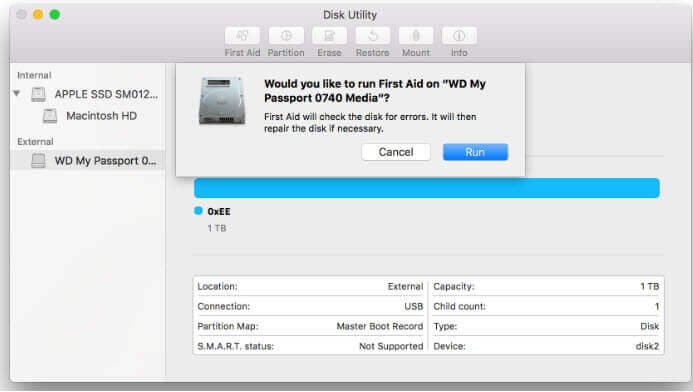The height and width of the screenshot is (392, 693).
Task: Click the blue partition usage bar
Action: pos(427,188)
